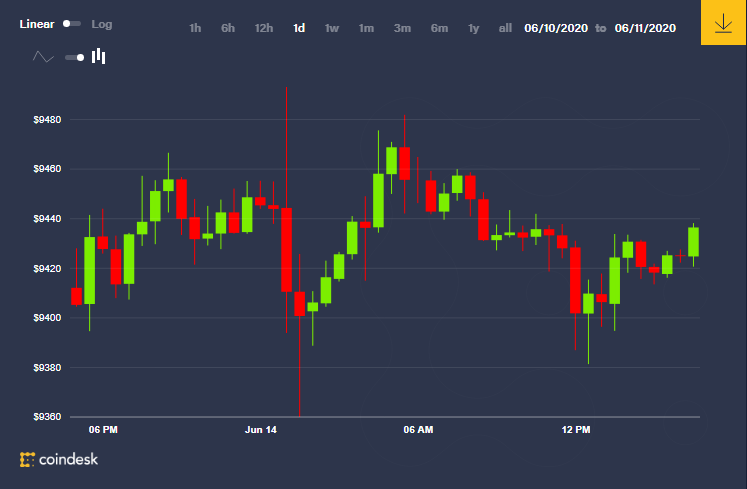Select the 3m time range
Viewport: 747px width, 489px height.
click(x=403, y=28)
